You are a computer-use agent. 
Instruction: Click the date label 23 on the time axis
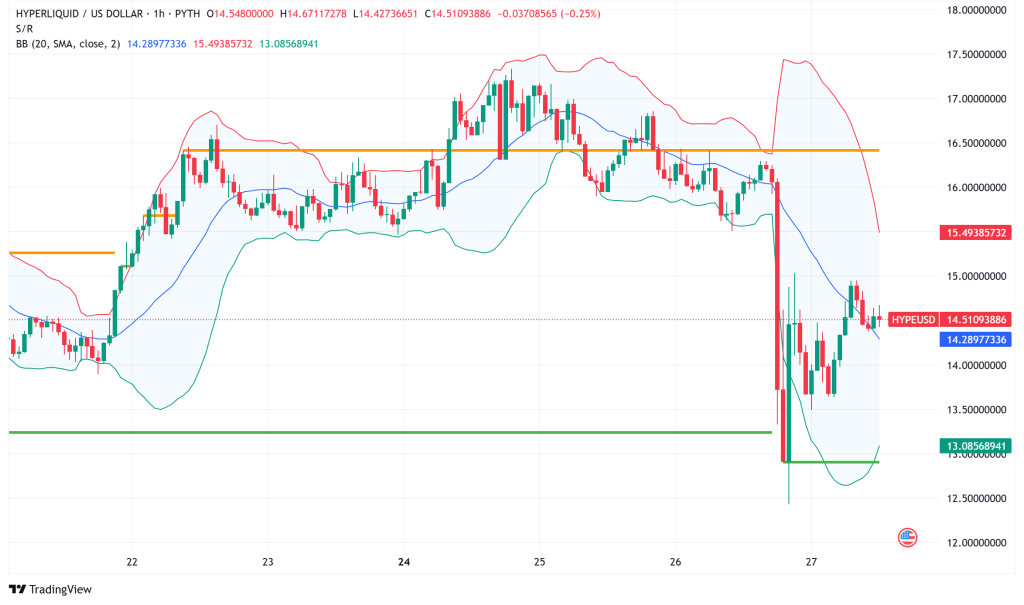pyautogui.click(x=268, y=562)
